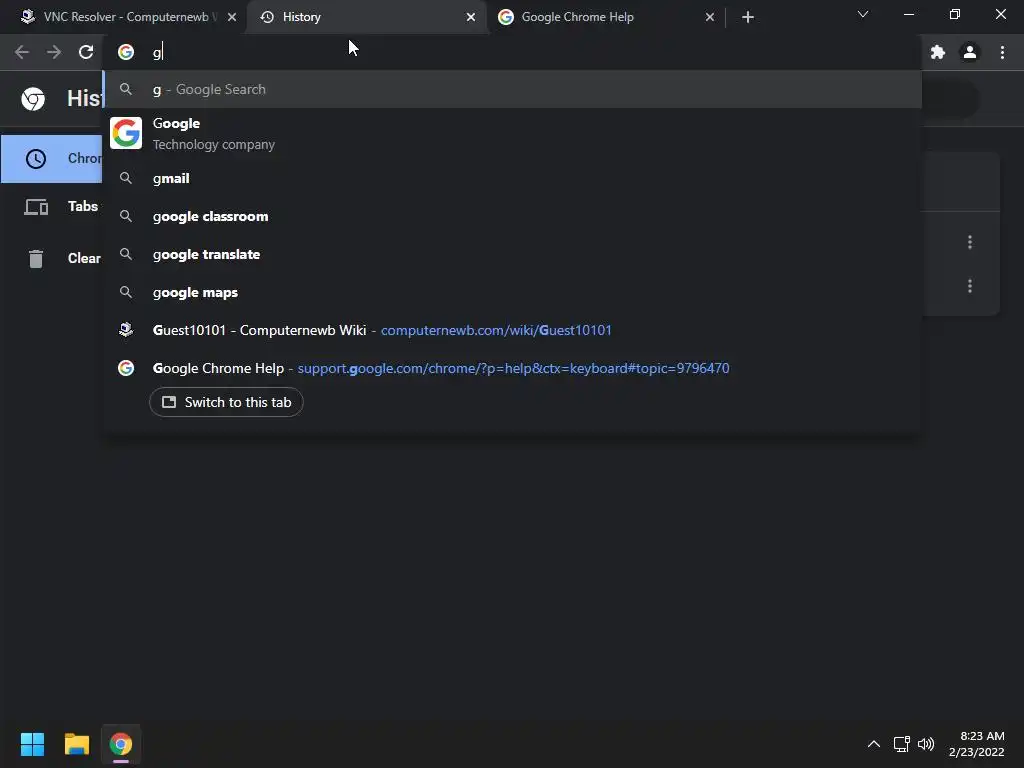The image size is (1024, 768).
Task: Click the Google logo thumbnail in suggestions
Action: [x=126, y=133]
